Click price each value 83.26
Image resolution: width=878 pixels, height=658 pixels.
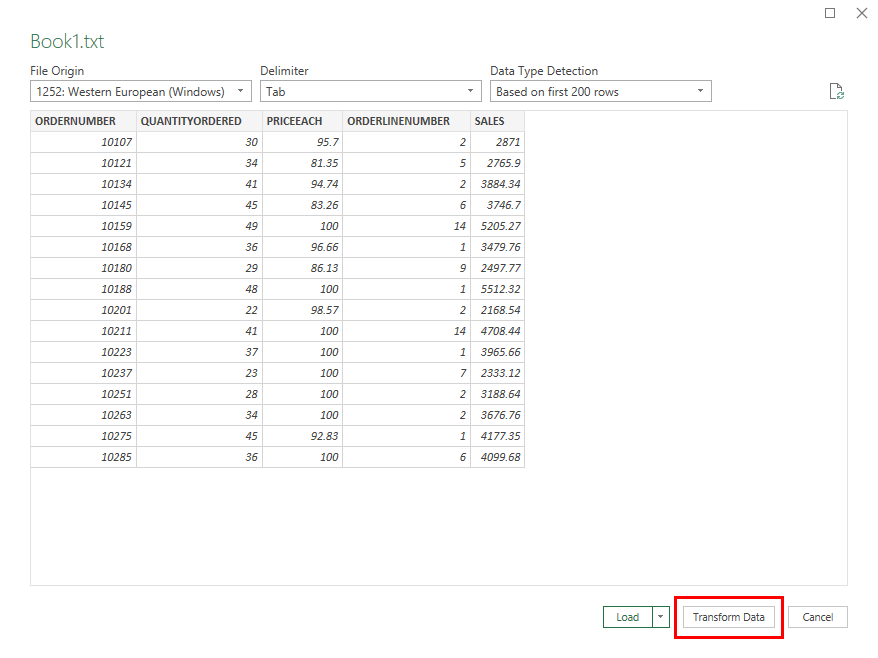point(302,205)
